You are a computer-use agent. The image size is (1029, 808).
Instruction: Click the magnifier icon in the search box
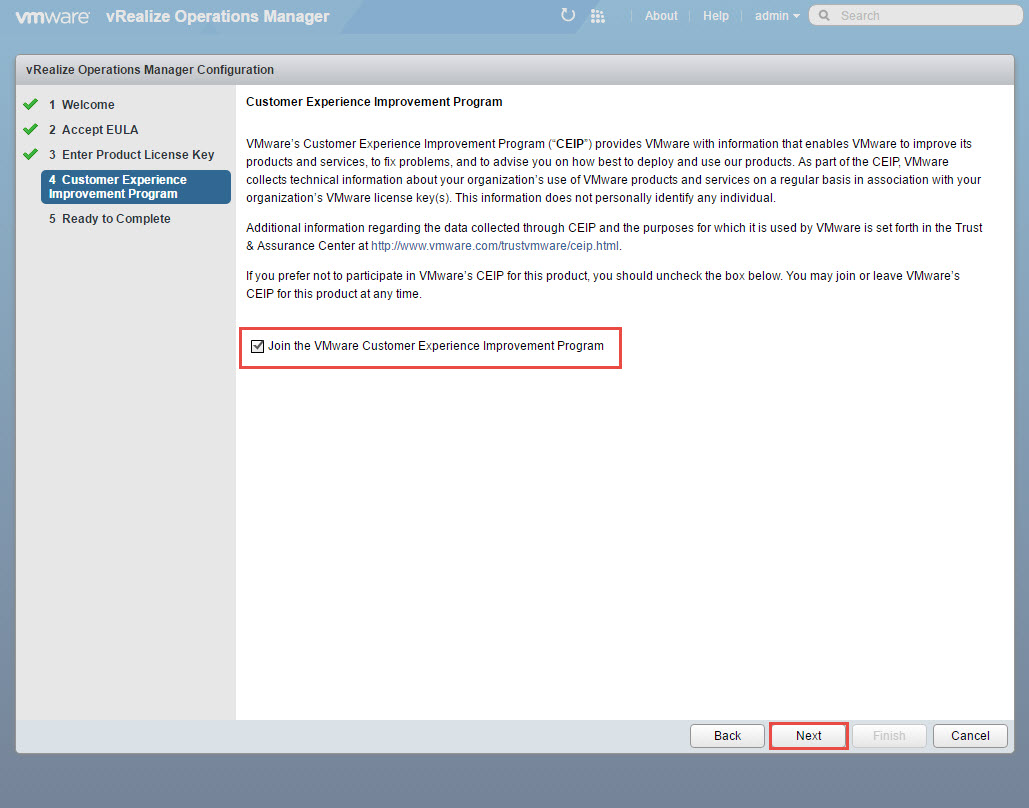click(x=824, y=16)
